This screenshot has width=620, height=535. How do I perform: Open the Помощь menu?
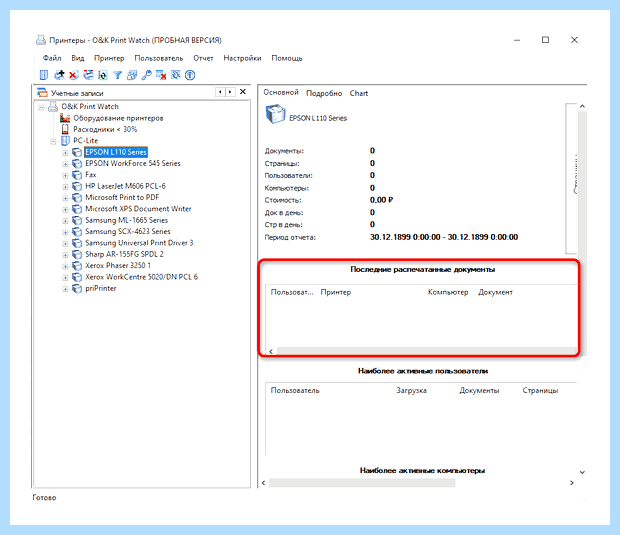[287, 58]
